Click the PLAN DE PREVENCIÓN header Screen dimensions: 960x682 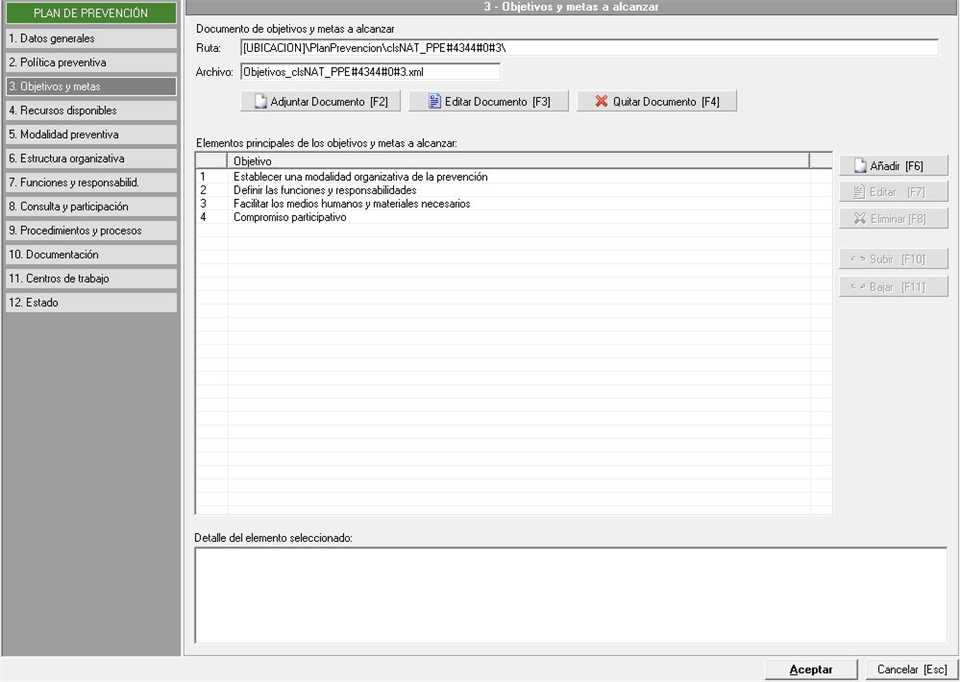pyautogui.click(x=91, y=13)
